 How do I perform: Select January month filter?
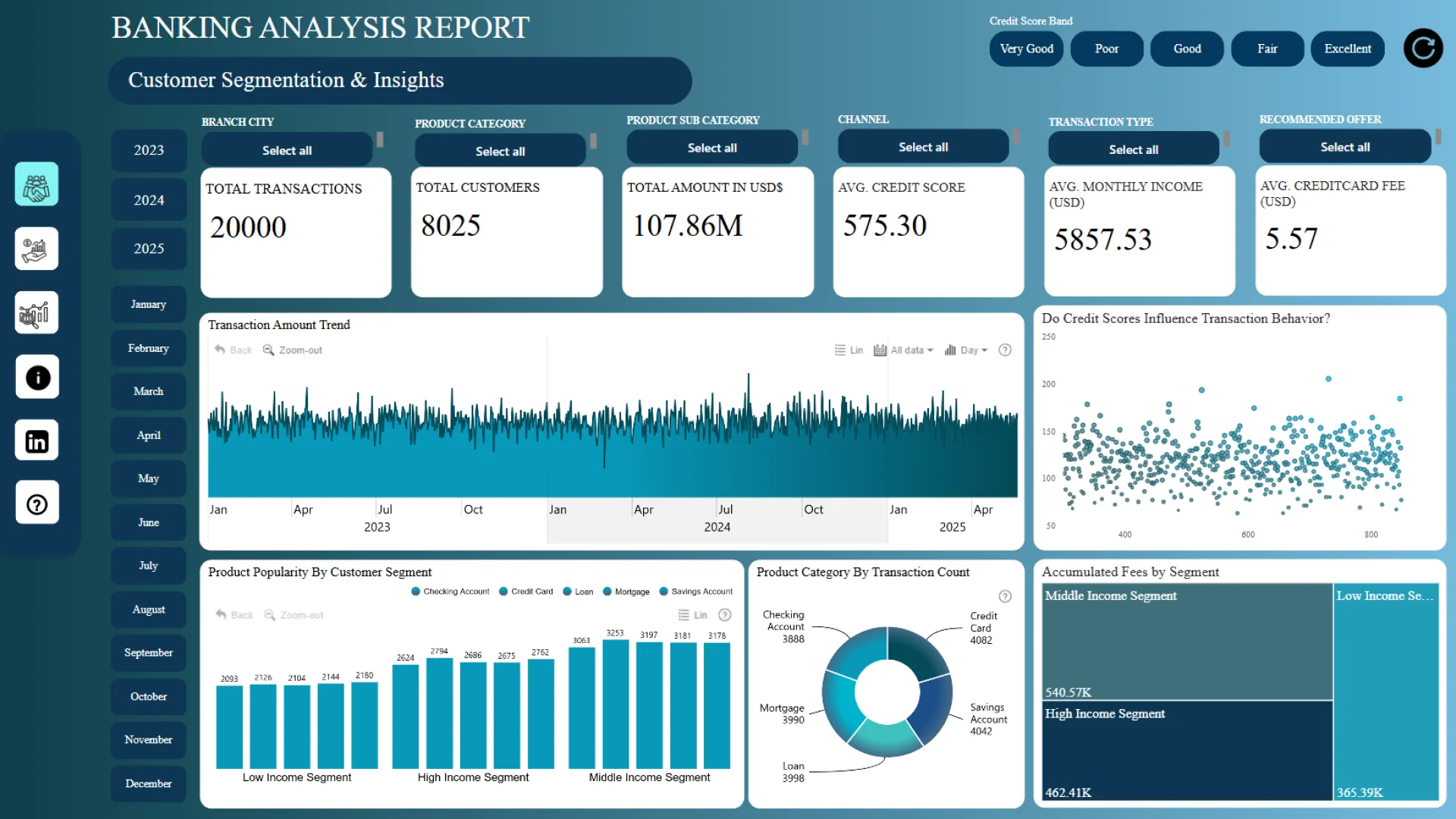149,304
